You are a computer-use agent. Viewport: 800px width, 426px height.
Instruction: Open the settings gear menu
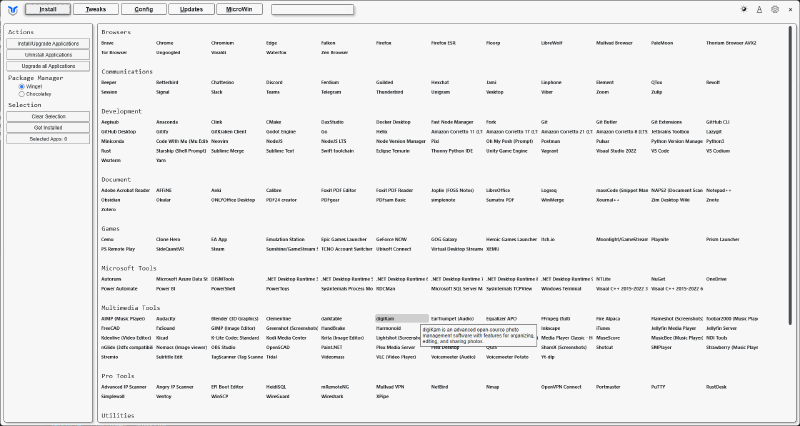[x=775, y=9]
